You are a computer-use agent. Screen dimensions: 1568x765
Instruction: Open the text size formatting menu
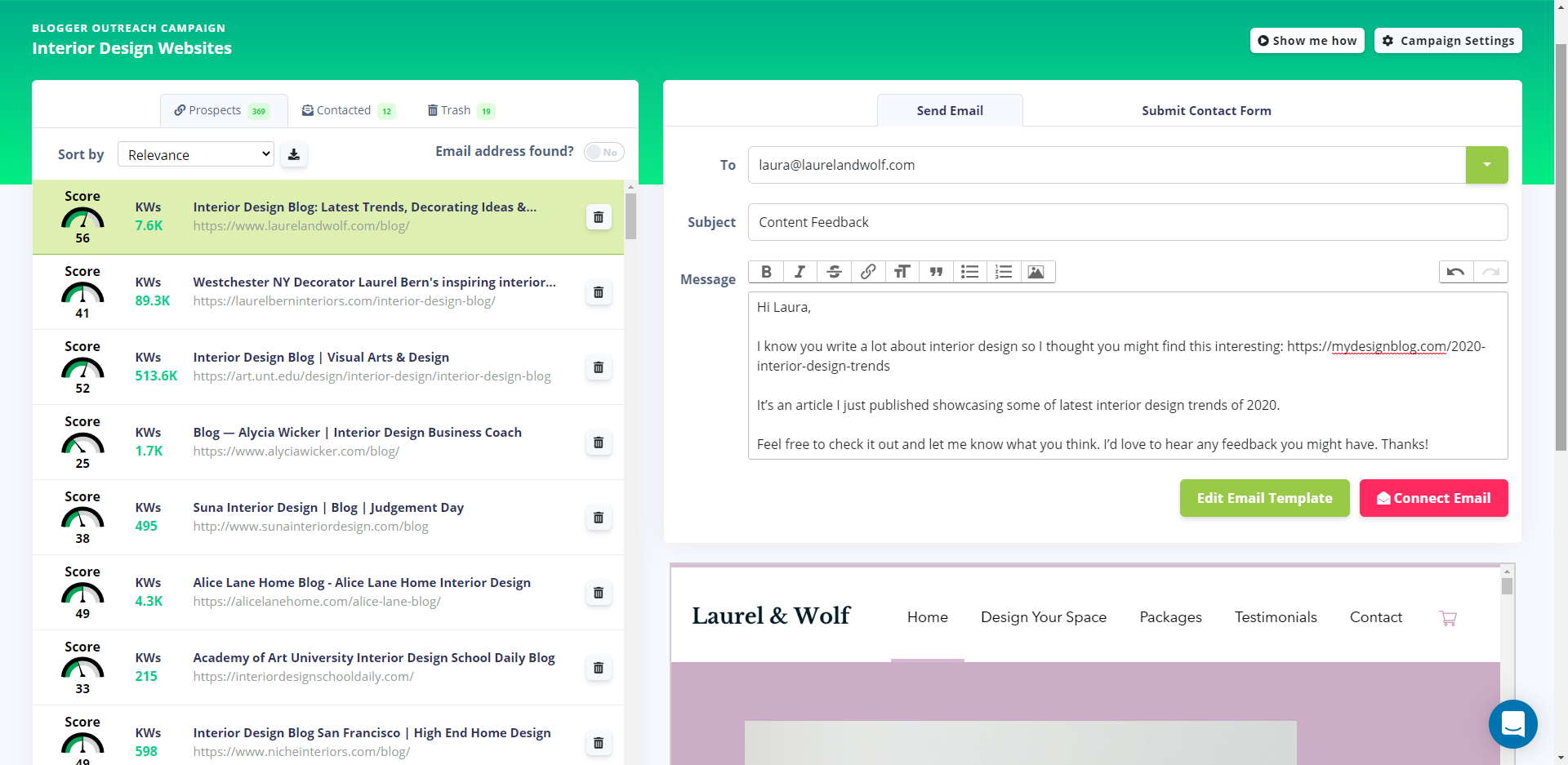902,272
